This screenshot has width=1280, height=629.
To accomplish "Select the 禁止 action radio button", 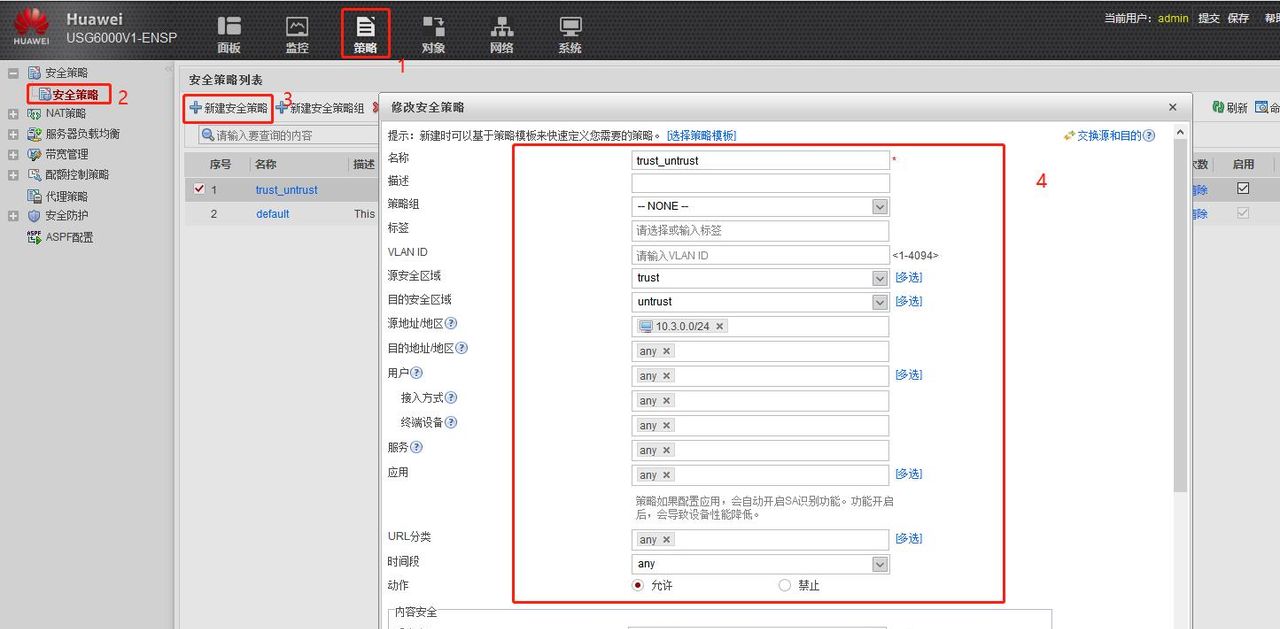I will coord(783,585).
